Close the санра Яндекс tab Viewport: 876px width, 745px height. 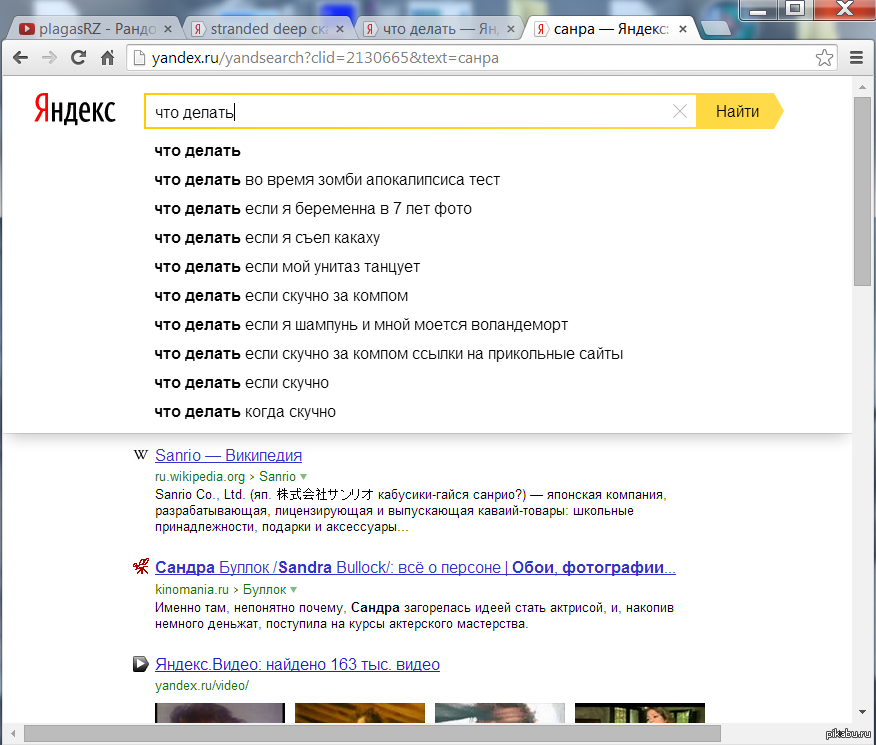click(683, 29)
